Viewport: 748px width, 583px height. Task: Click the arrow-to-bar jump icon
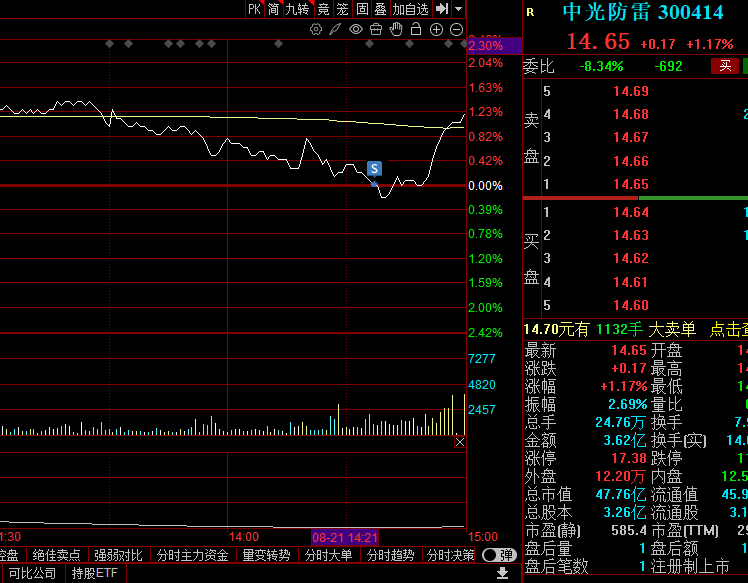coord(442,9)
